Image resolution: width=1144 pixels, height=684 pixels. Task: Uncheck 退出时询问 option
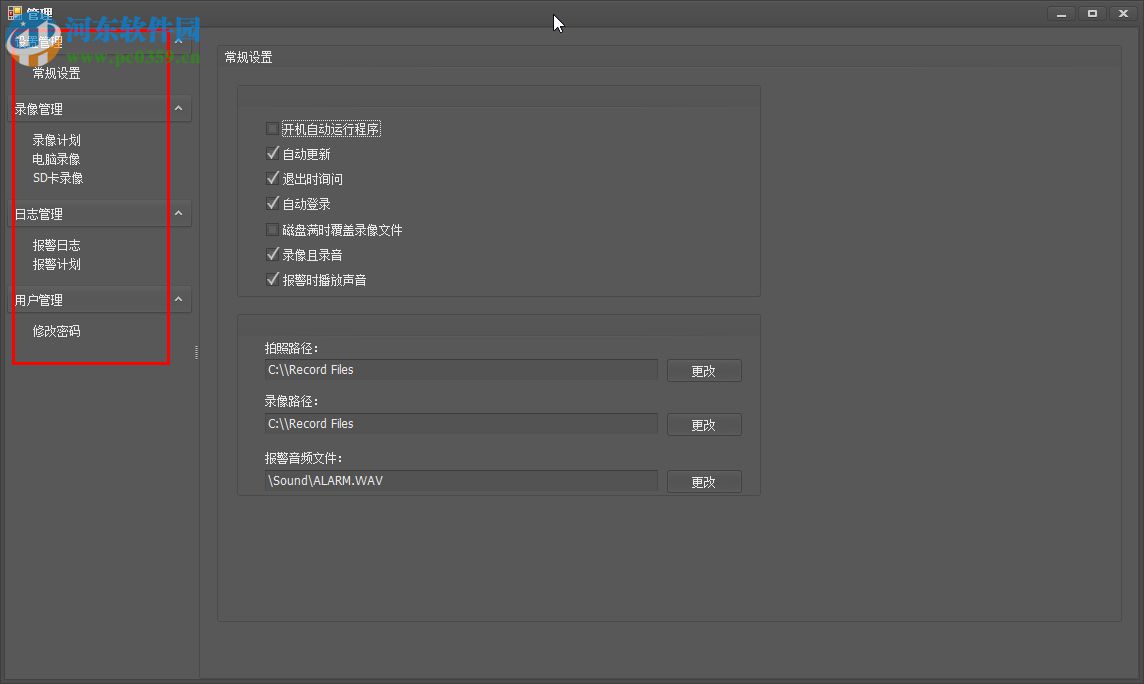tap(272, 179)
